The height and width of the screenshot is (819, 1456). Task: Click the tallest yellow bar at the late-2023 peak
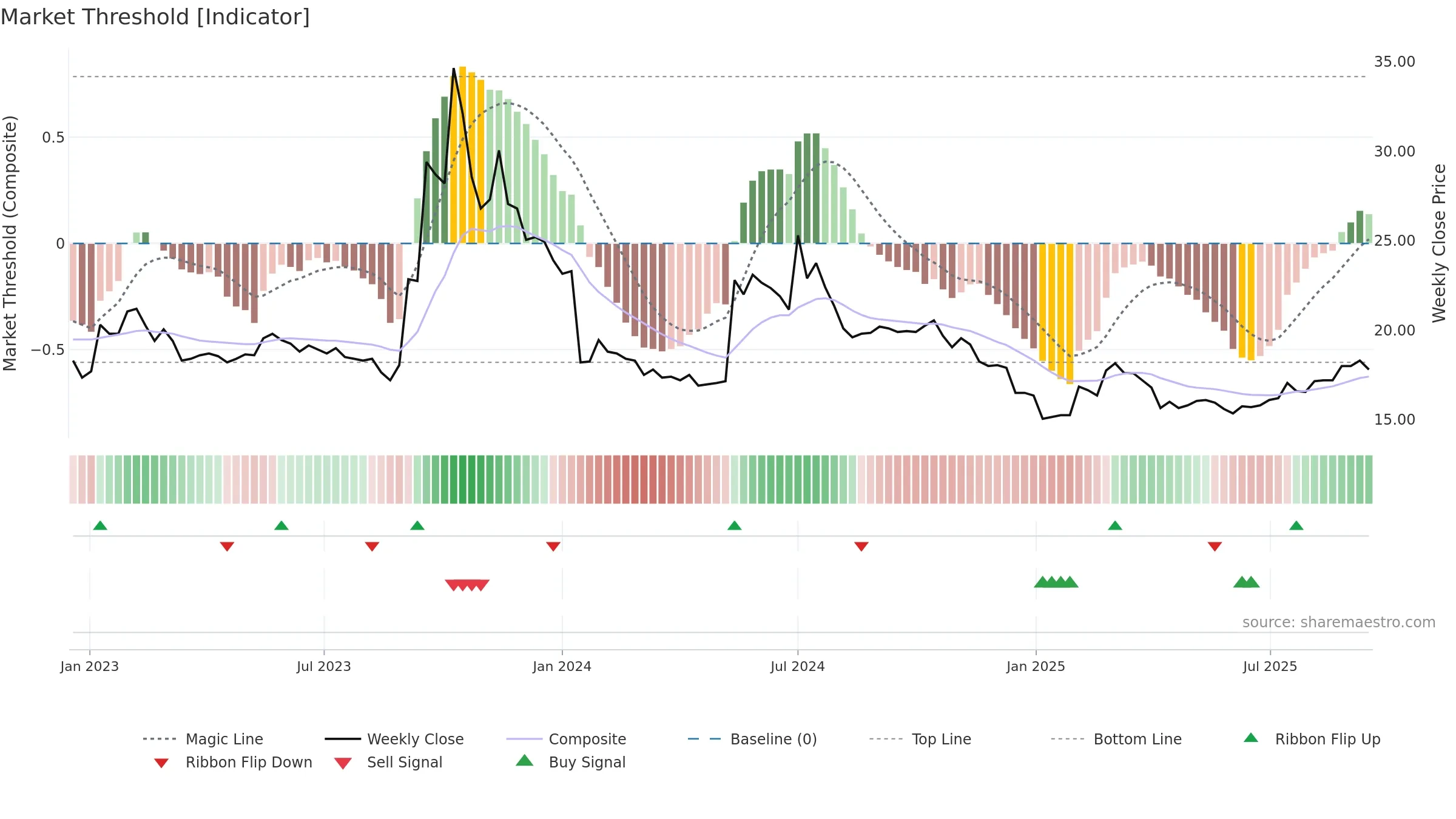click(x=463, y=155)
